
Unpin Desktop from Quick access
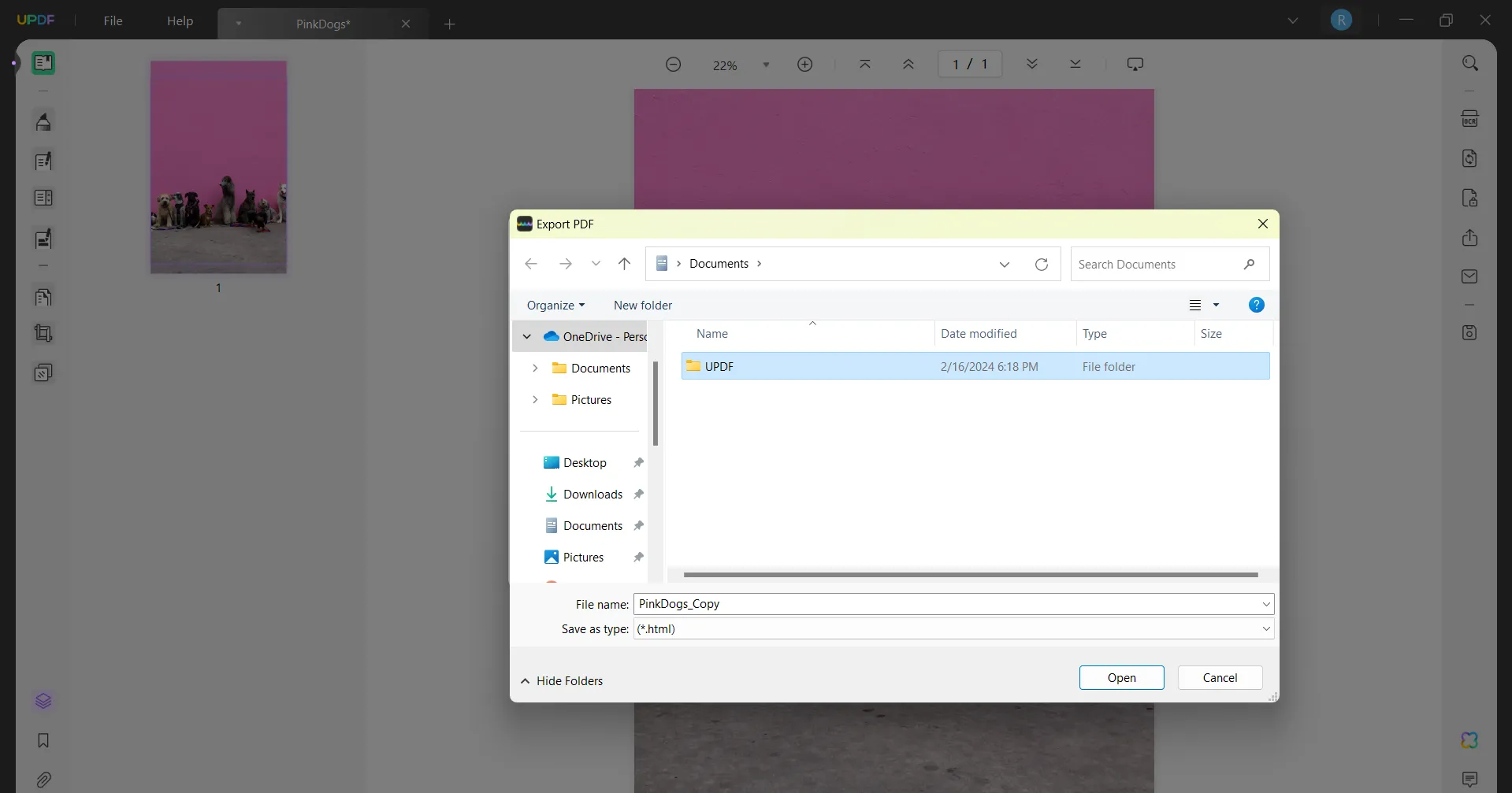[x=639, y=463]
